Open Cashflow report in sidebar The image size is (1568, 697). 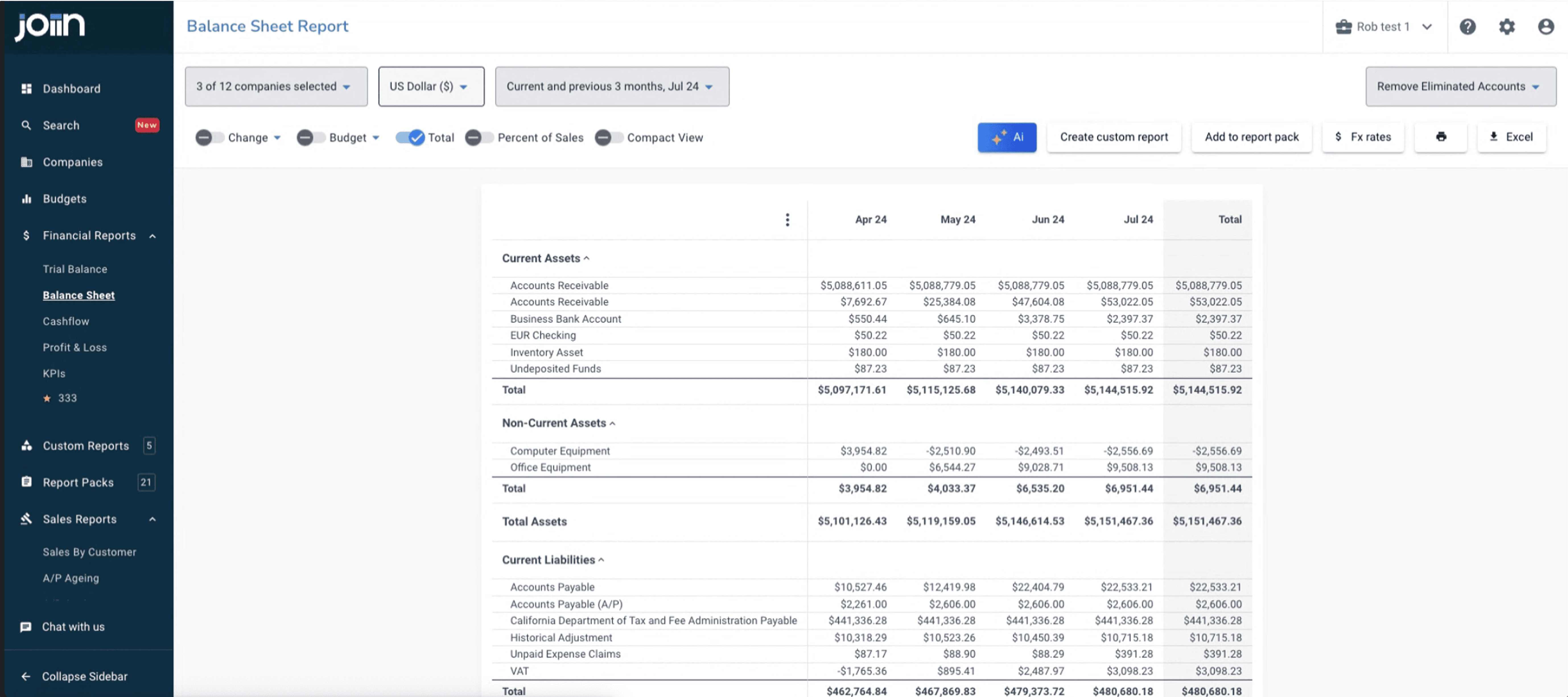[66, 321]
